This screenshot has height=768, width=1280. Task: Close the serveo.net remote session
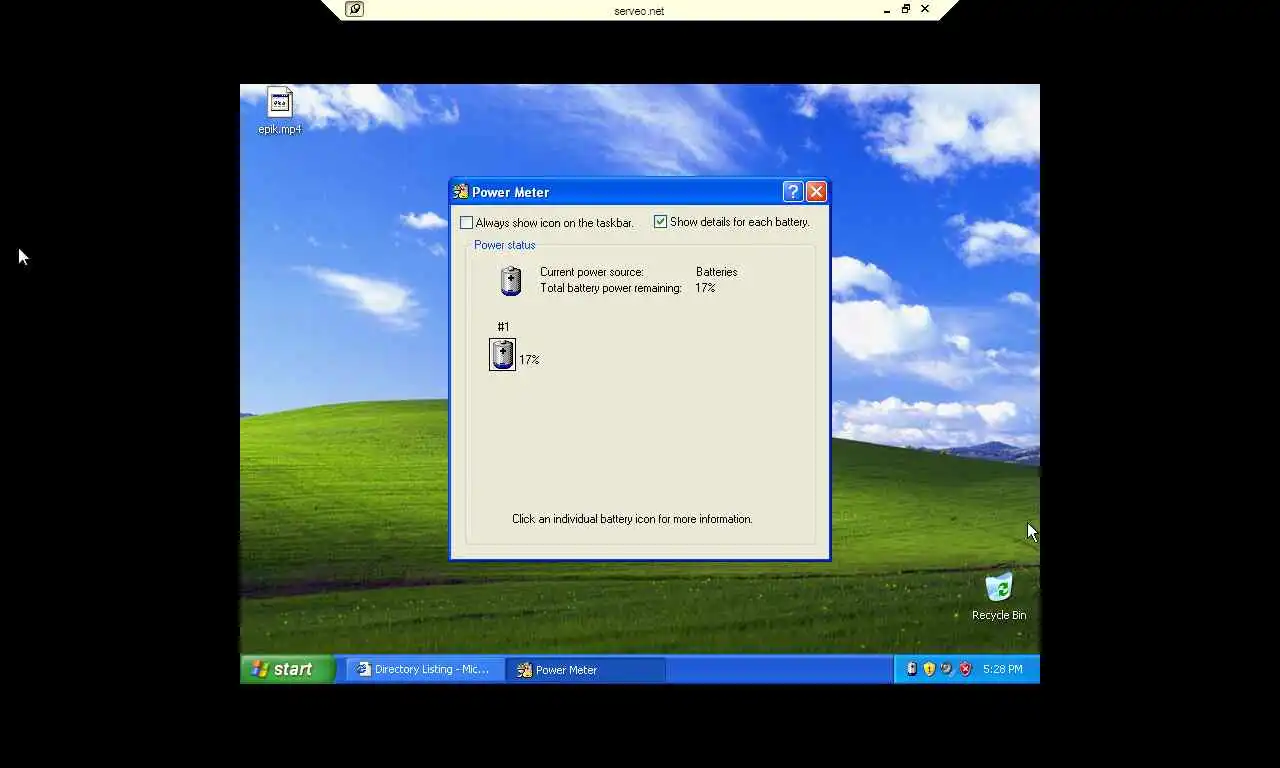(x=925, y=9)
